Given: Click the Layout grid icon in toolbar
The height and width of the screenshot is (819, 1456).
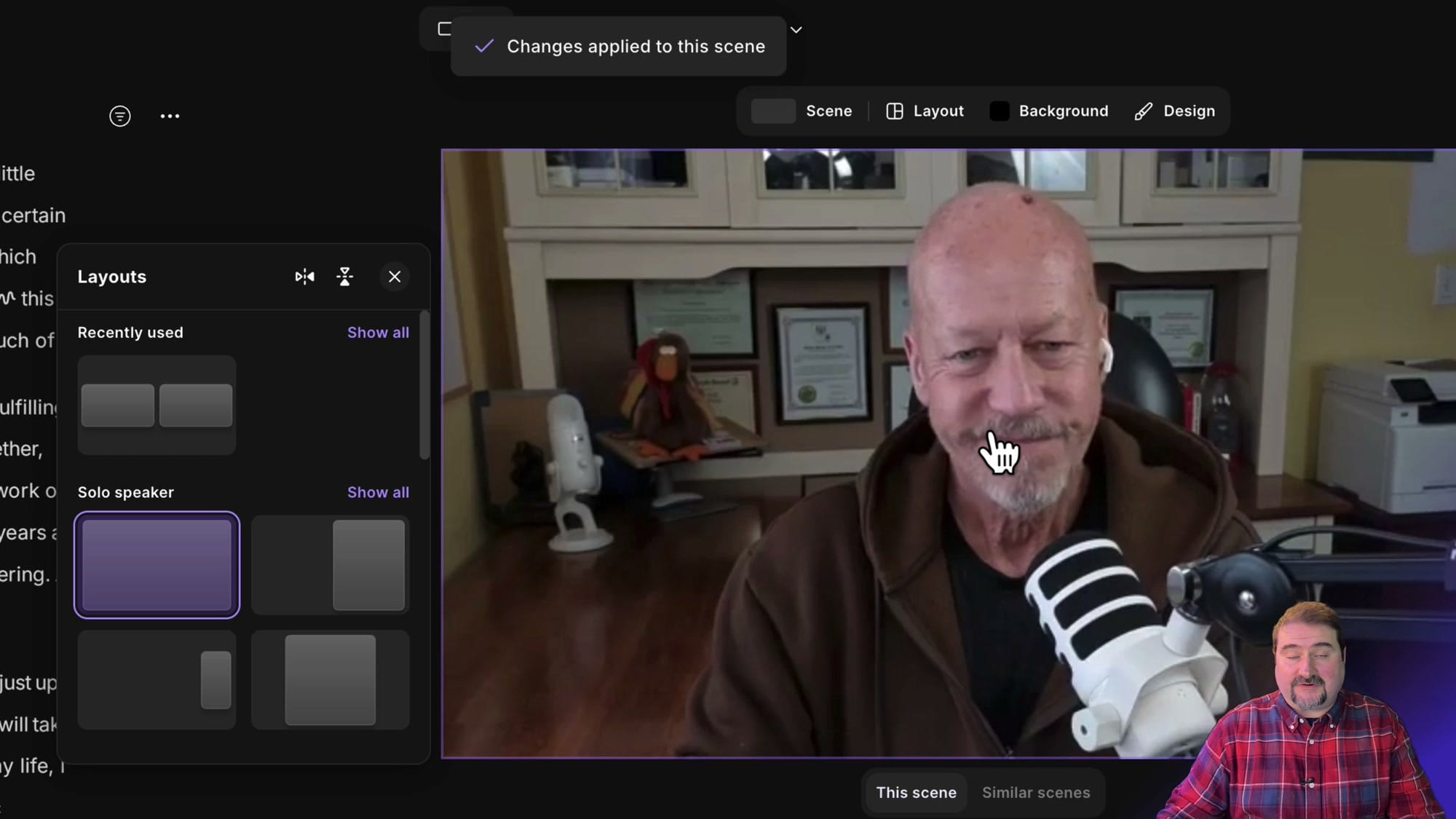Looking at the screenshot, I should 895,111.
